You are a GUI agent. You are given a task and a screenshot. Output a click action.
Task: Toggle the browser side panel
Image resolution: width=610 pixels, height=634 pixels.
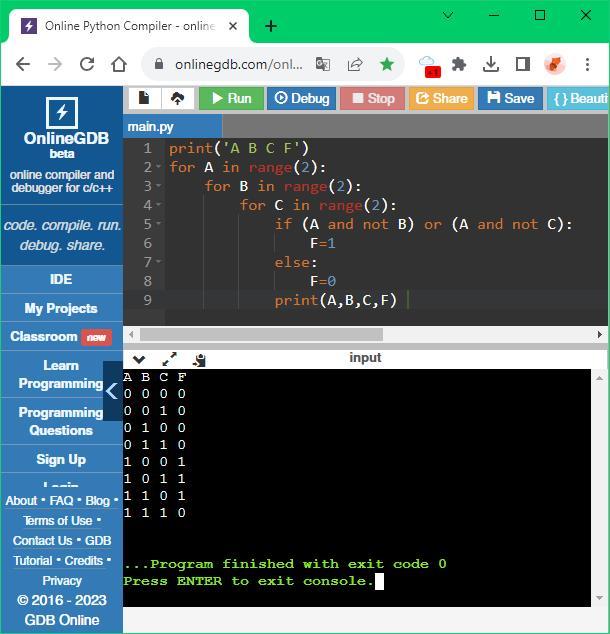click(523, 64)
